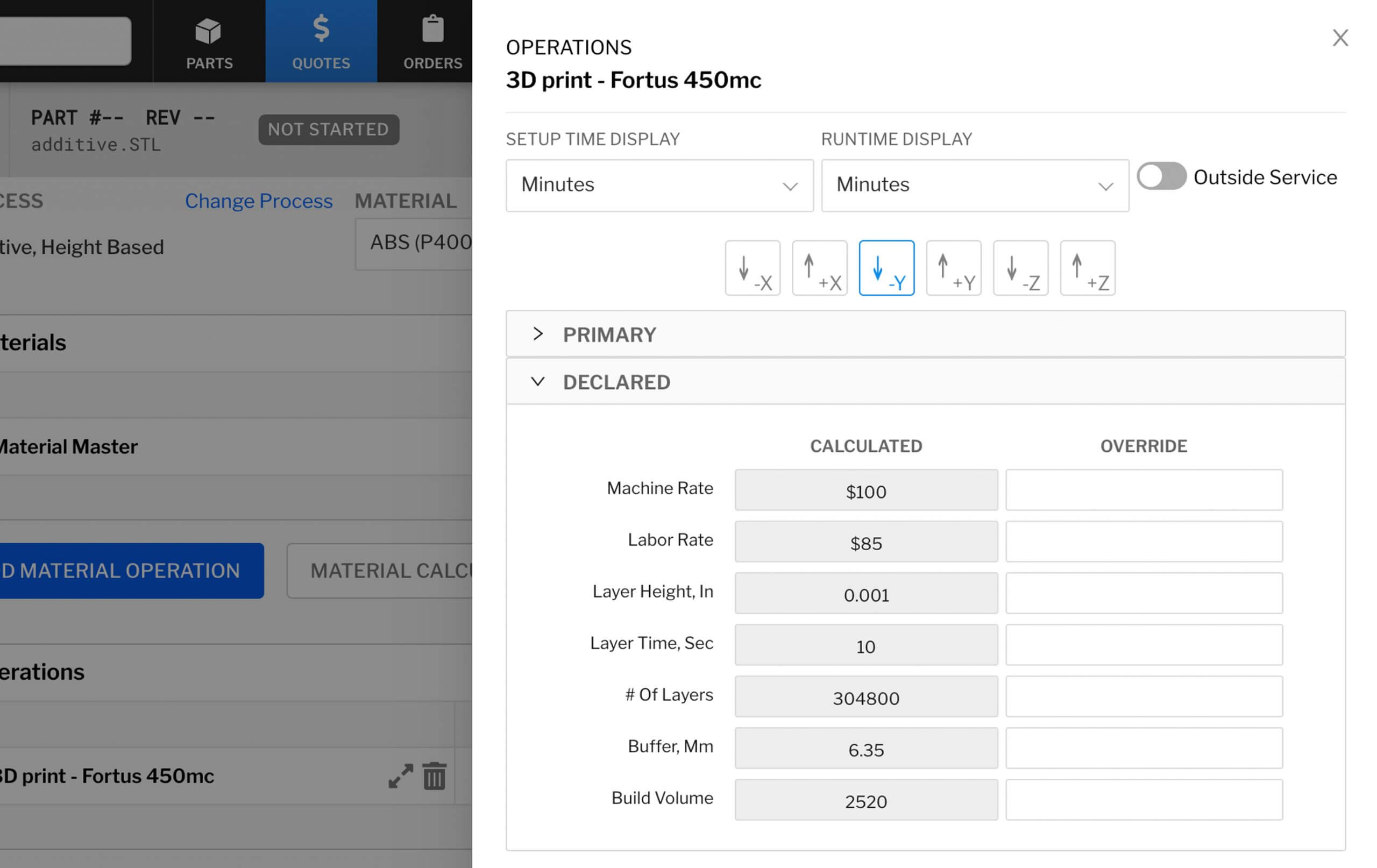Close the Operations panel

point(1340,38)
